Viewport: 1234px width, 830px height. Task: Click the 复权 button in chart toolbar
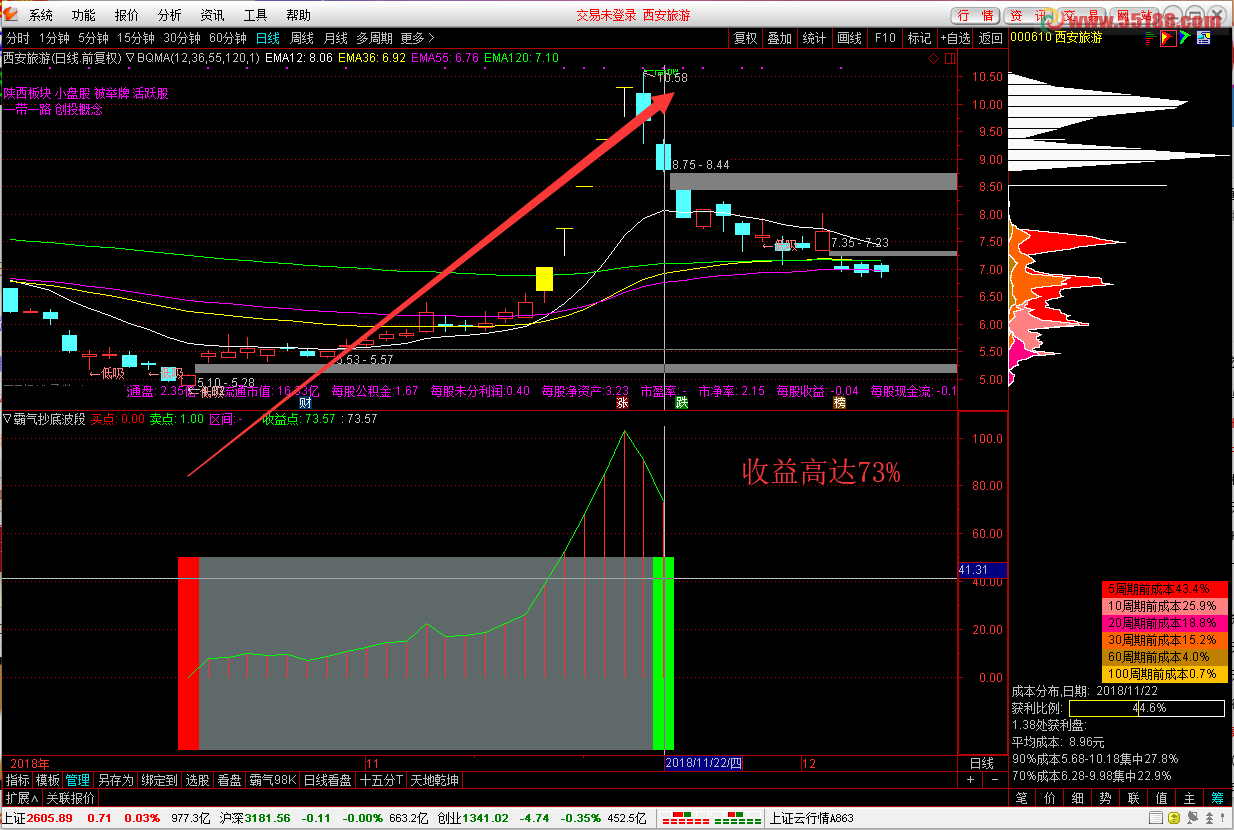point(745,38)
